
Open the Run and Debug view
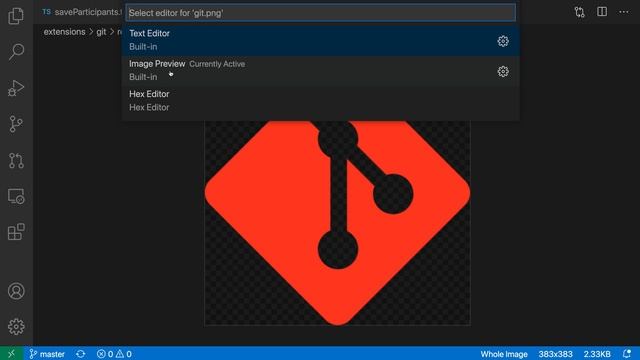point(16,88)
